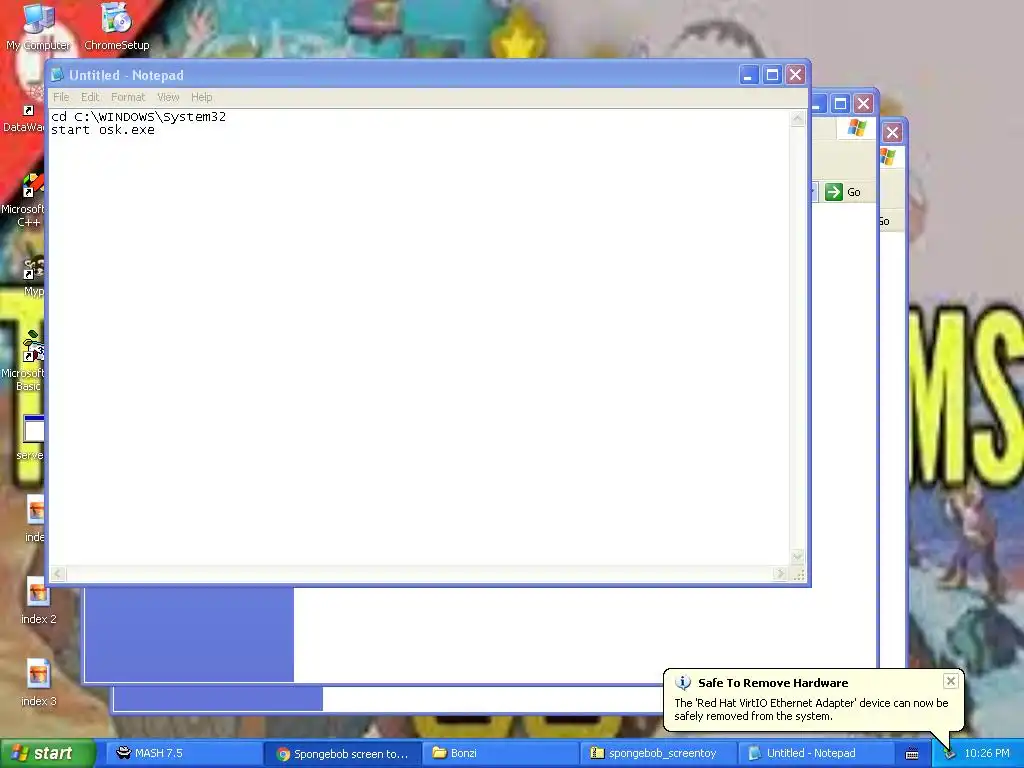Select the Microsoft Basic desktop shortcut
The width and height of the screenshot is (1024, 768).
(x=24, y=362)
